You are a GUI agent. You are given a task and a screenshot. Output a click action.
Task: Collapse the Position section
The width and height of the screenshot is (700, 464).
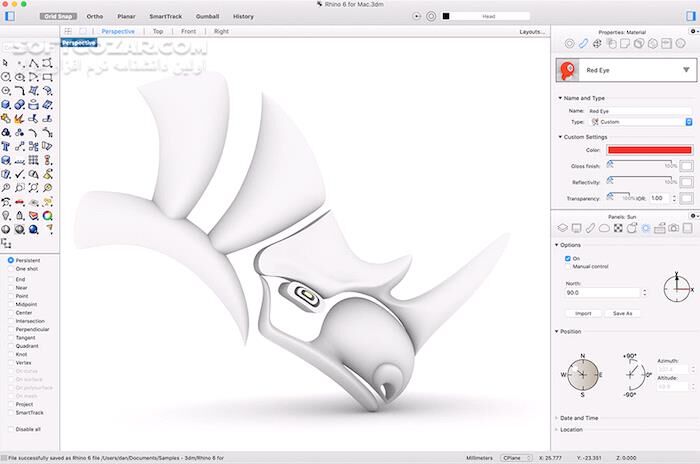pyautogui.click(x=557, y=331)
